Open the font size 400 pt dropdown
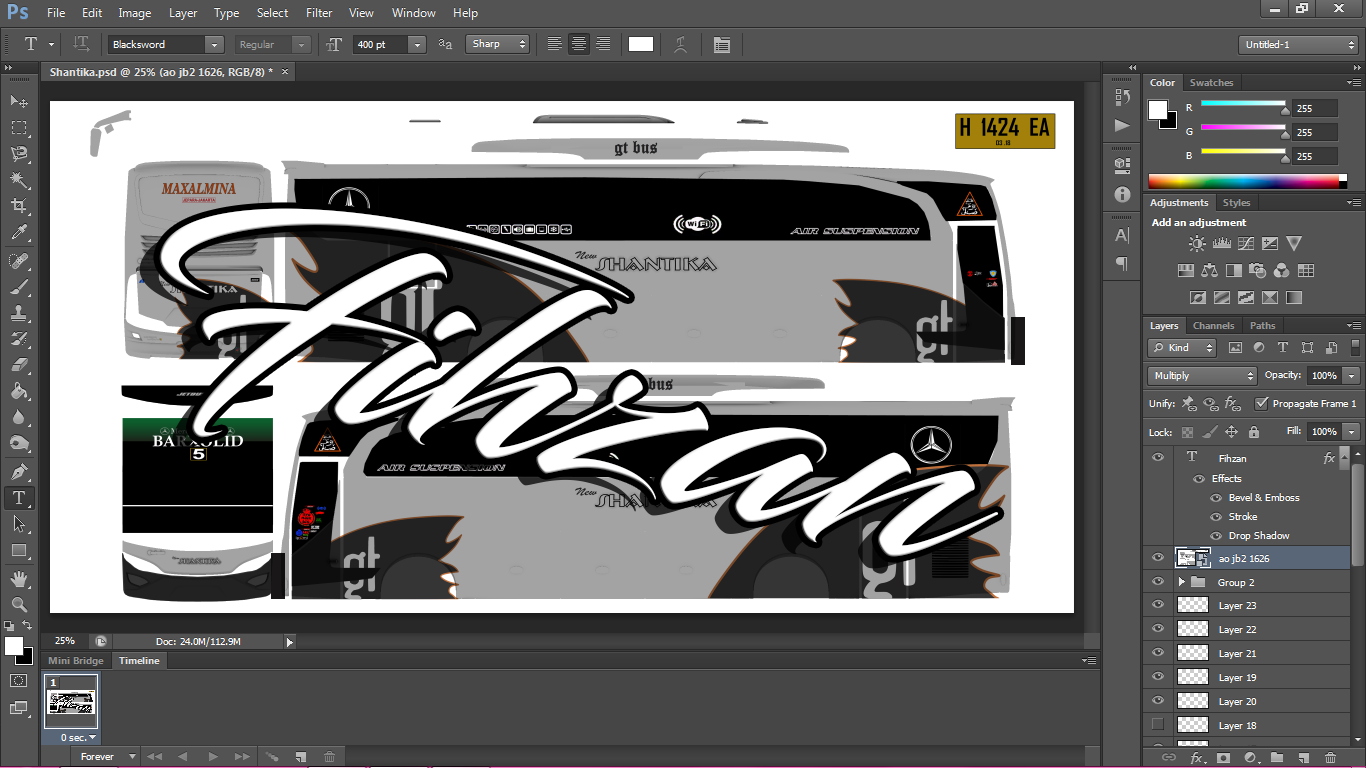The image size is (1366, 768). [417, 45]
